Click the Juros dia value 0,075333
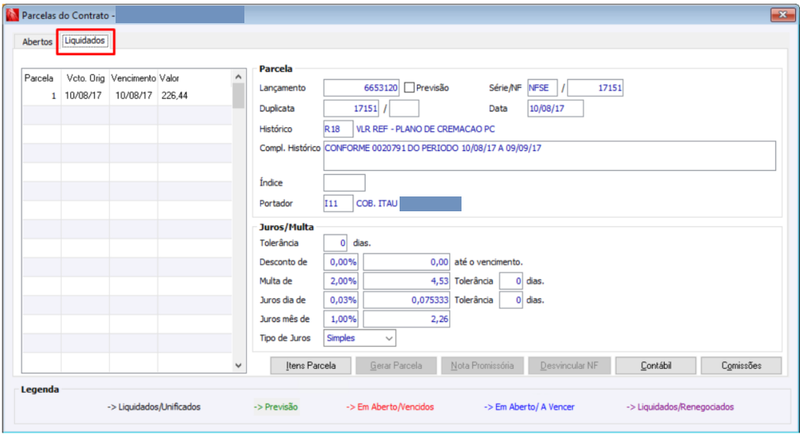 point(407,300)
